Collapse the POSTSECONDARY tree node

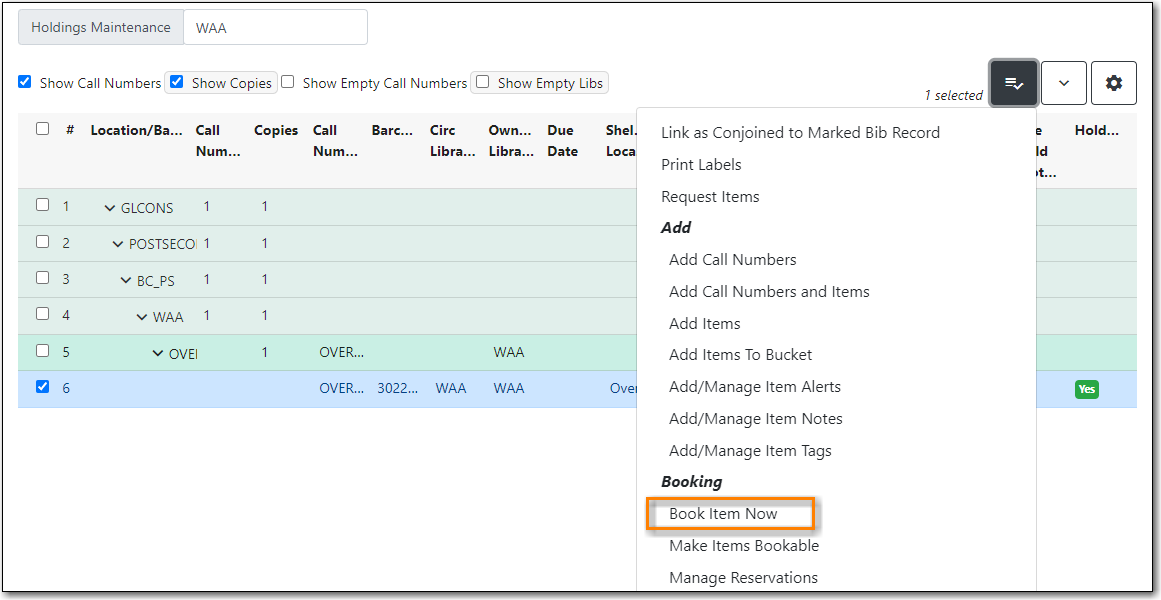pos(118,244)
